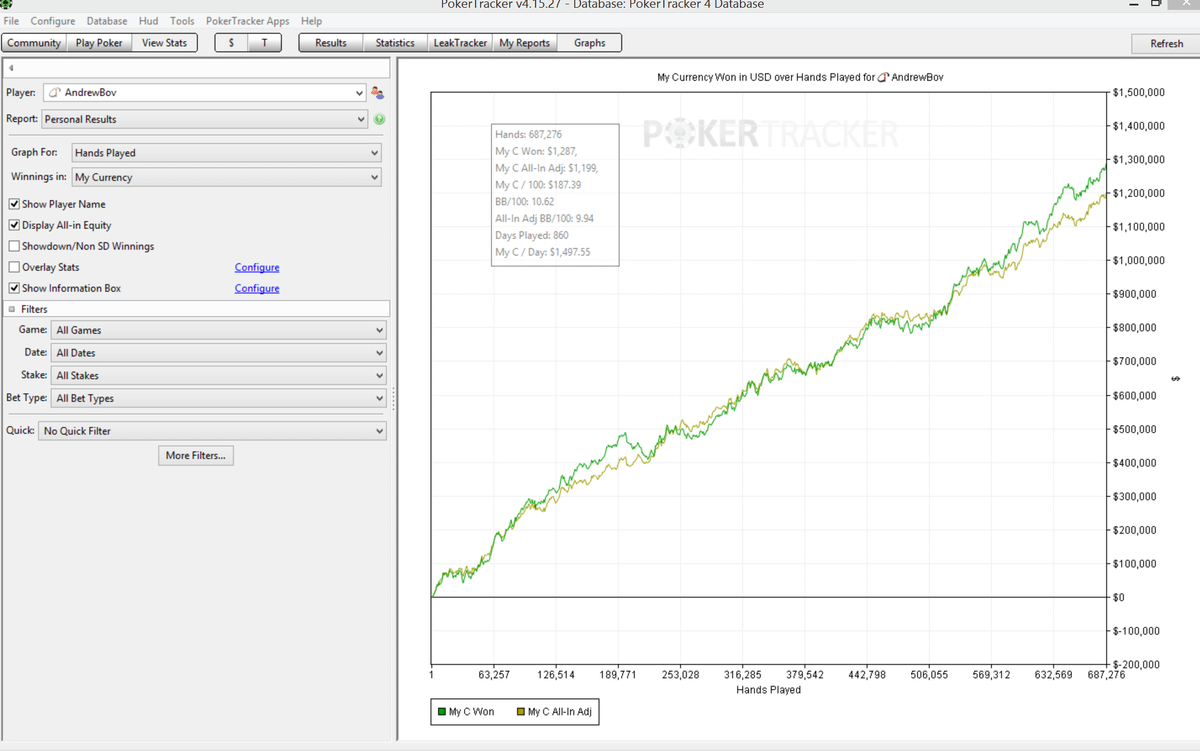
Task: Expand the Stake filter dropdown
Action: pos(217,376)
